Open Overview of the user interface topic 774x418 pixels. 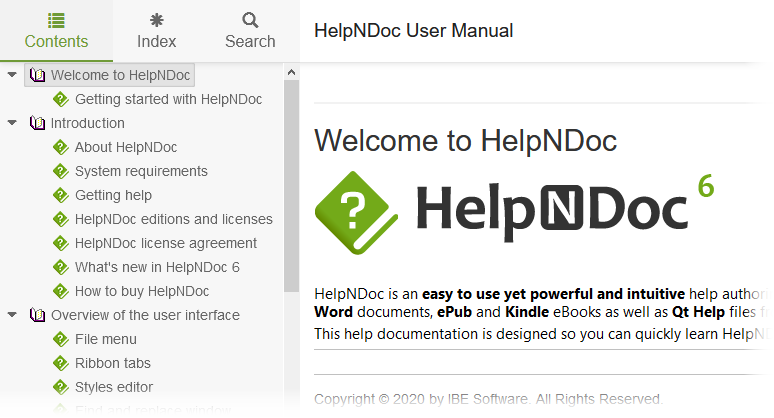pyautogui.click(x=145, y=315)
